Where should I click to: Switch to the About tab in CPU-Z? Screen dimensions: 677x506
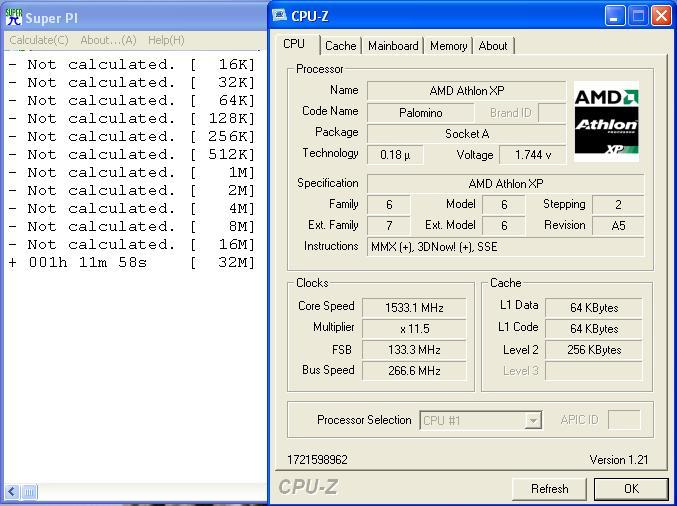tap(493, 46)
